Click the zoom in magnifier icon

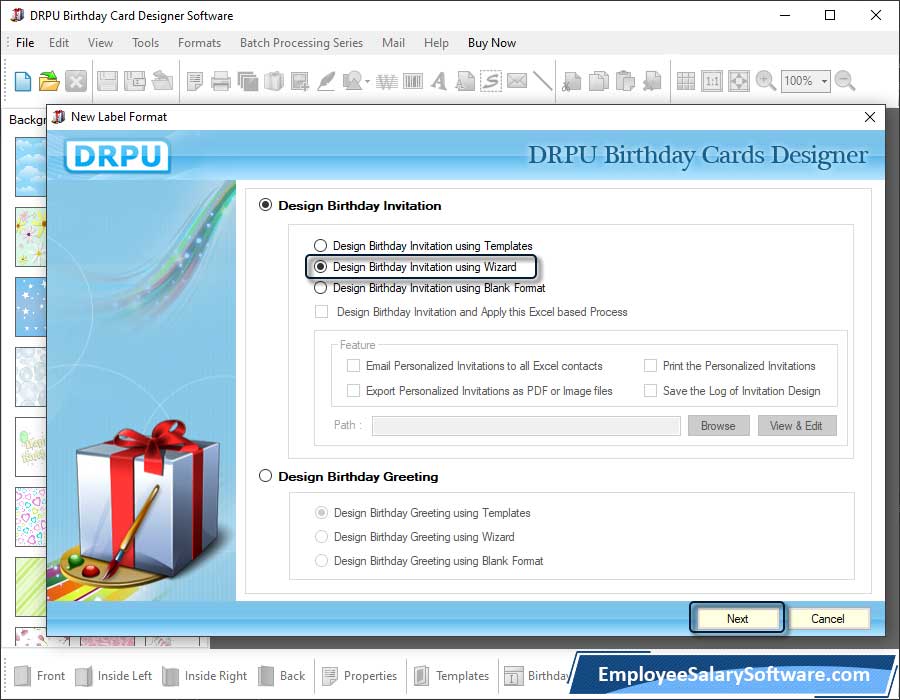point(766,81)
